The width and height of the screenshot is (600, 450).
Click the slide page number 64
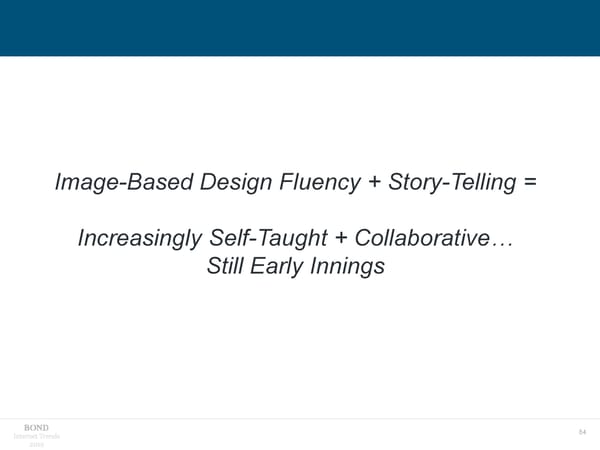tap(580, 432)
